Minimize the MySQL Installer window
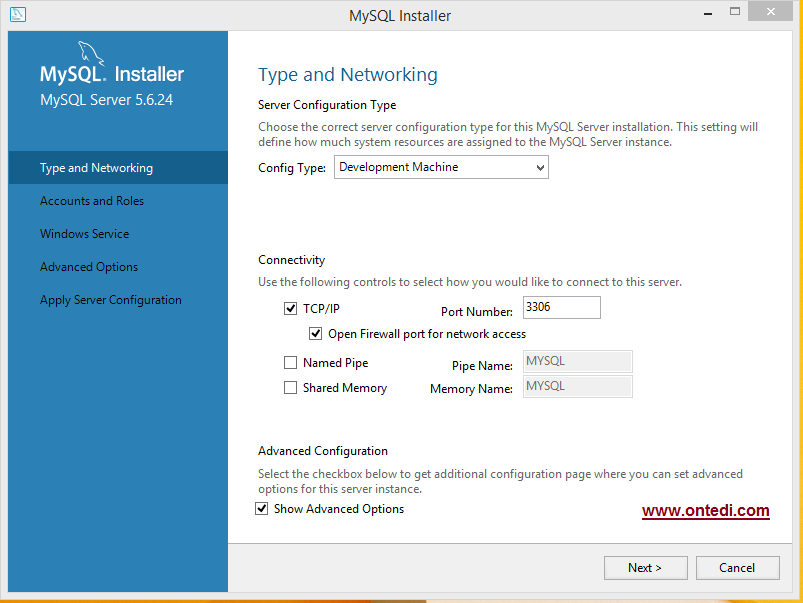Viewport: 803px width, 603px height. pos(708,12)
